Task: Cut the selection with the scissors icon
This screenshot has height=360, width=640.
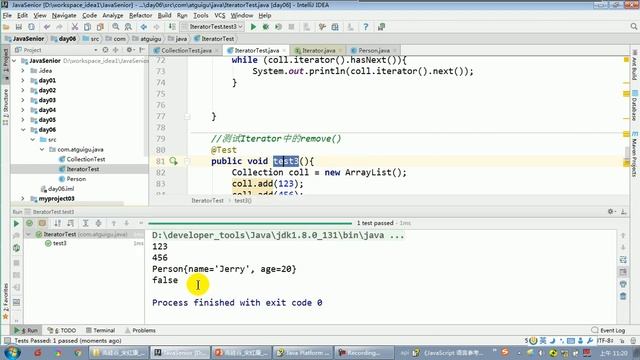Action: (x=75, y=27)
